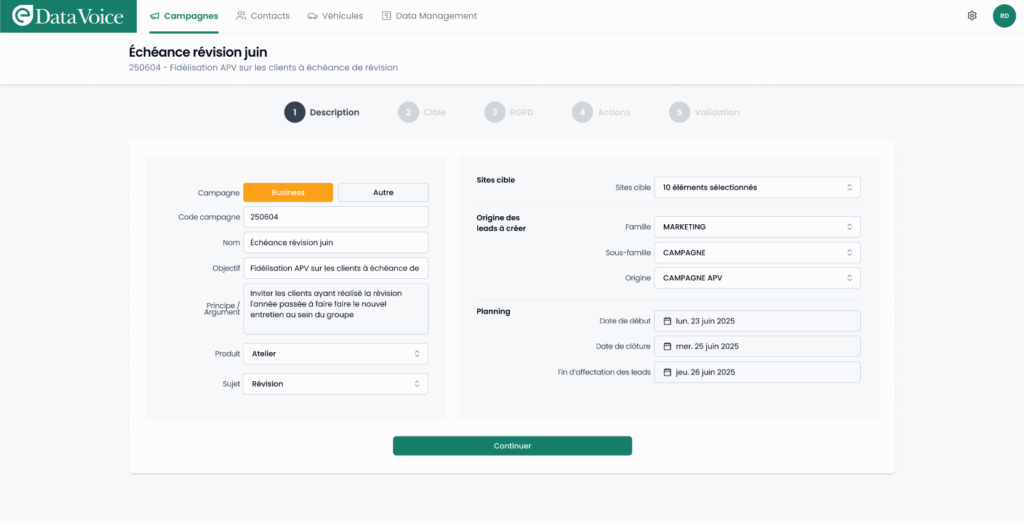
Task: Switch to the Data Management tab
Action: point(429,16)
